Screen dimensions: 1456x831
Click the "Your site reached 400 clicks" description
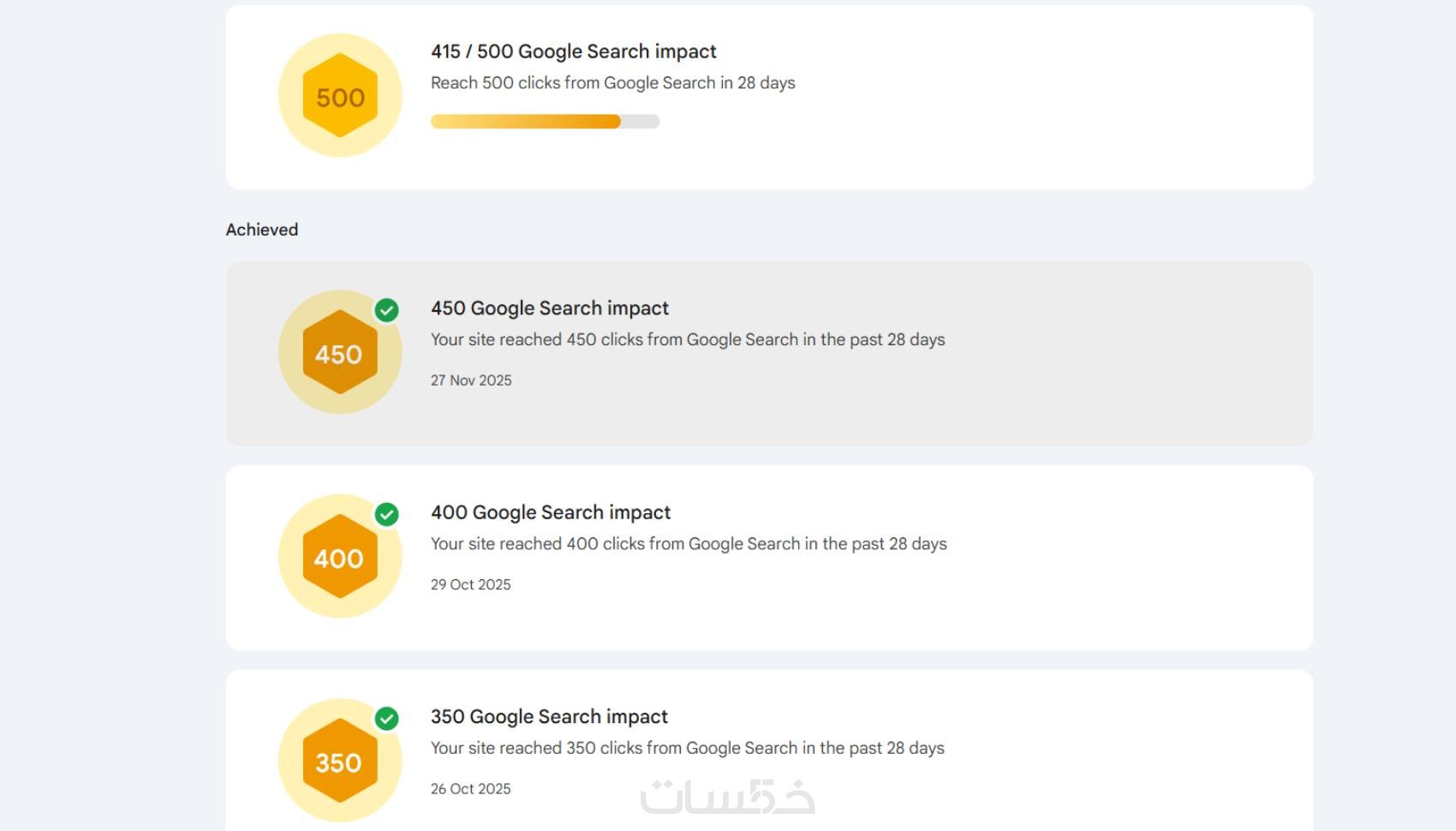click(688, 544)
